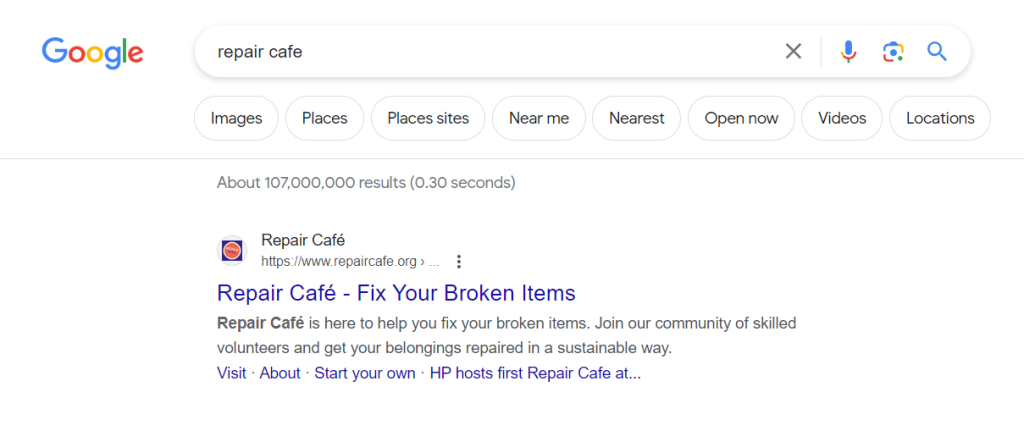Click the magnifying glass search icon
Image resolution: width=1024 pixels, height=431 pixels.
[x=937, y=52]
